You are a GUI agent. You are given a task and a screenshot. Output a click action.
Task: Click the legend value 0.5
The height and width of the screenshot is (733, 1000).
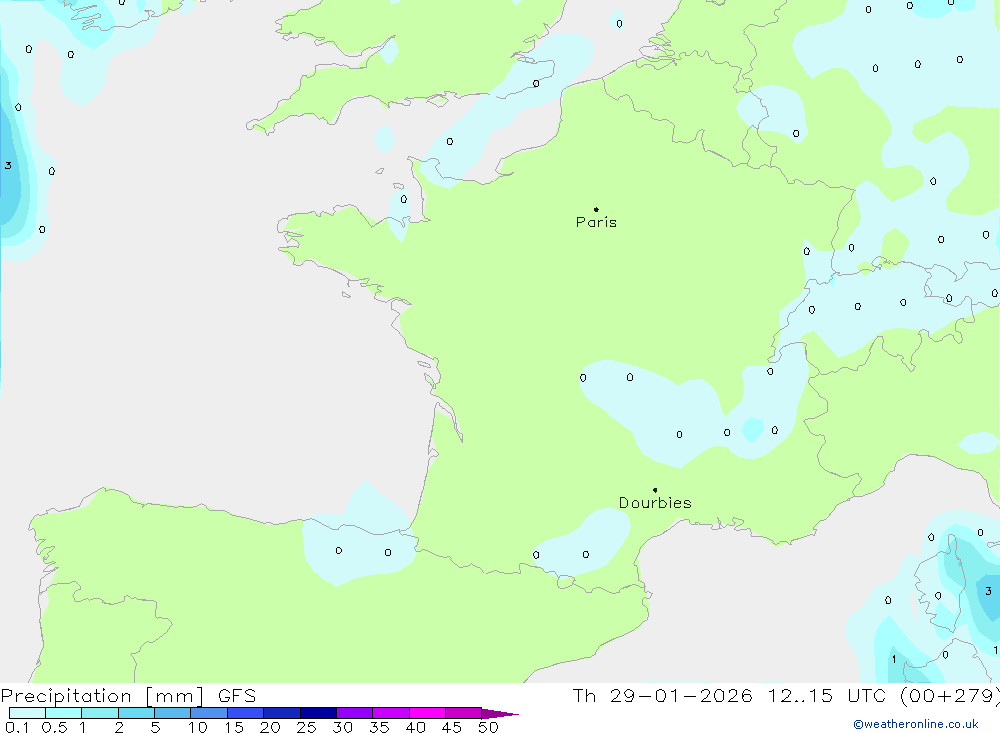(54, 727)
